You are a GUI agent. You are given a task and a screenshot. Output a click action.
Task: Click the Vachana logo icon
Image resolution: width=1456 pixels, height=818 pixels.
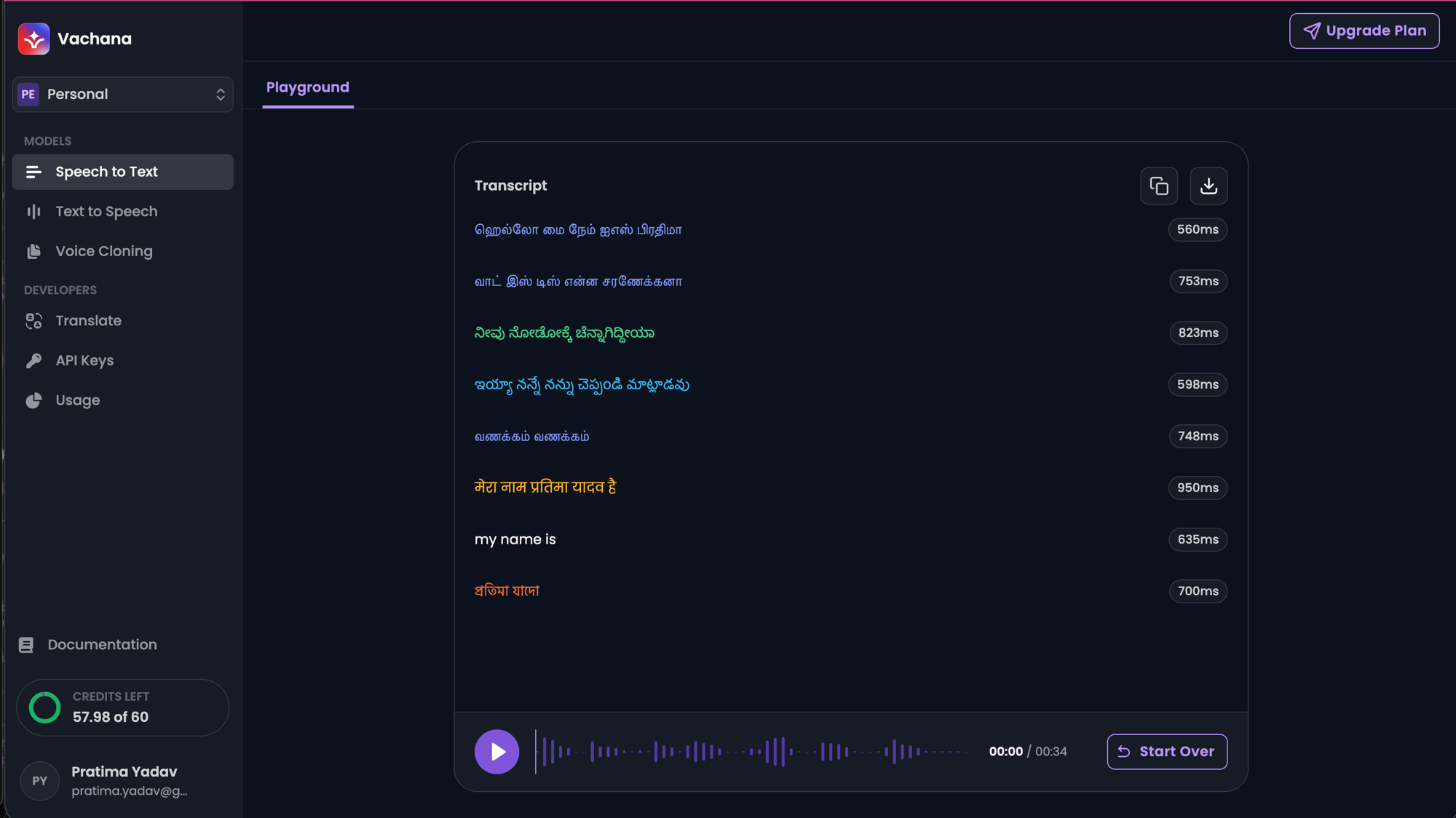[33, 39]
